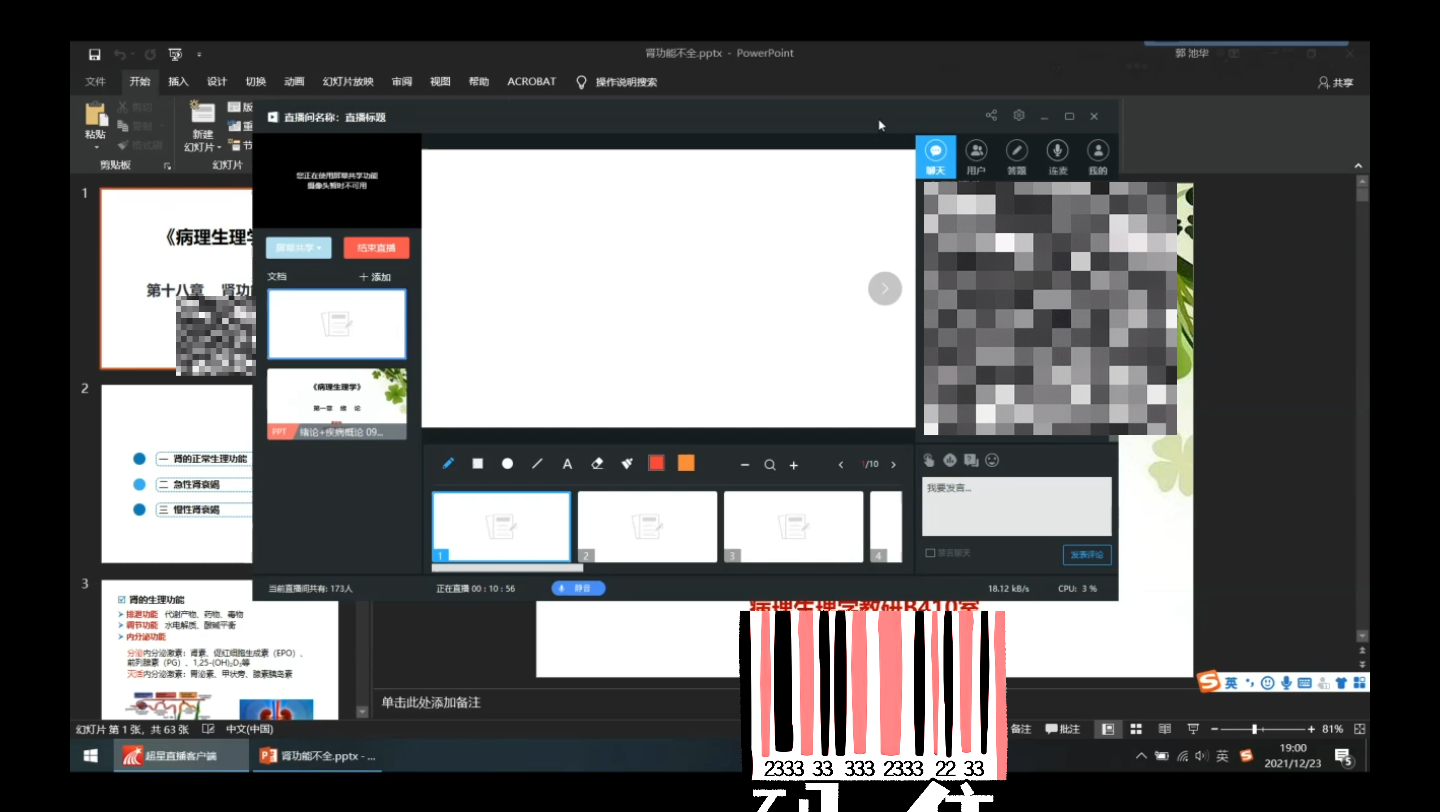This screenshot has width=1440, height=812.
Task: Go to next page arrow beside 1/10
Action: 895,465
